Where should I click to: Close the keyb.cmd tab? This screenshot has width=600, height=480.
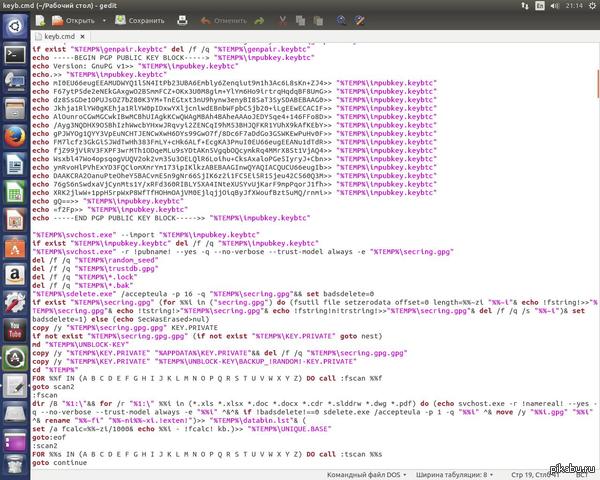82,37
